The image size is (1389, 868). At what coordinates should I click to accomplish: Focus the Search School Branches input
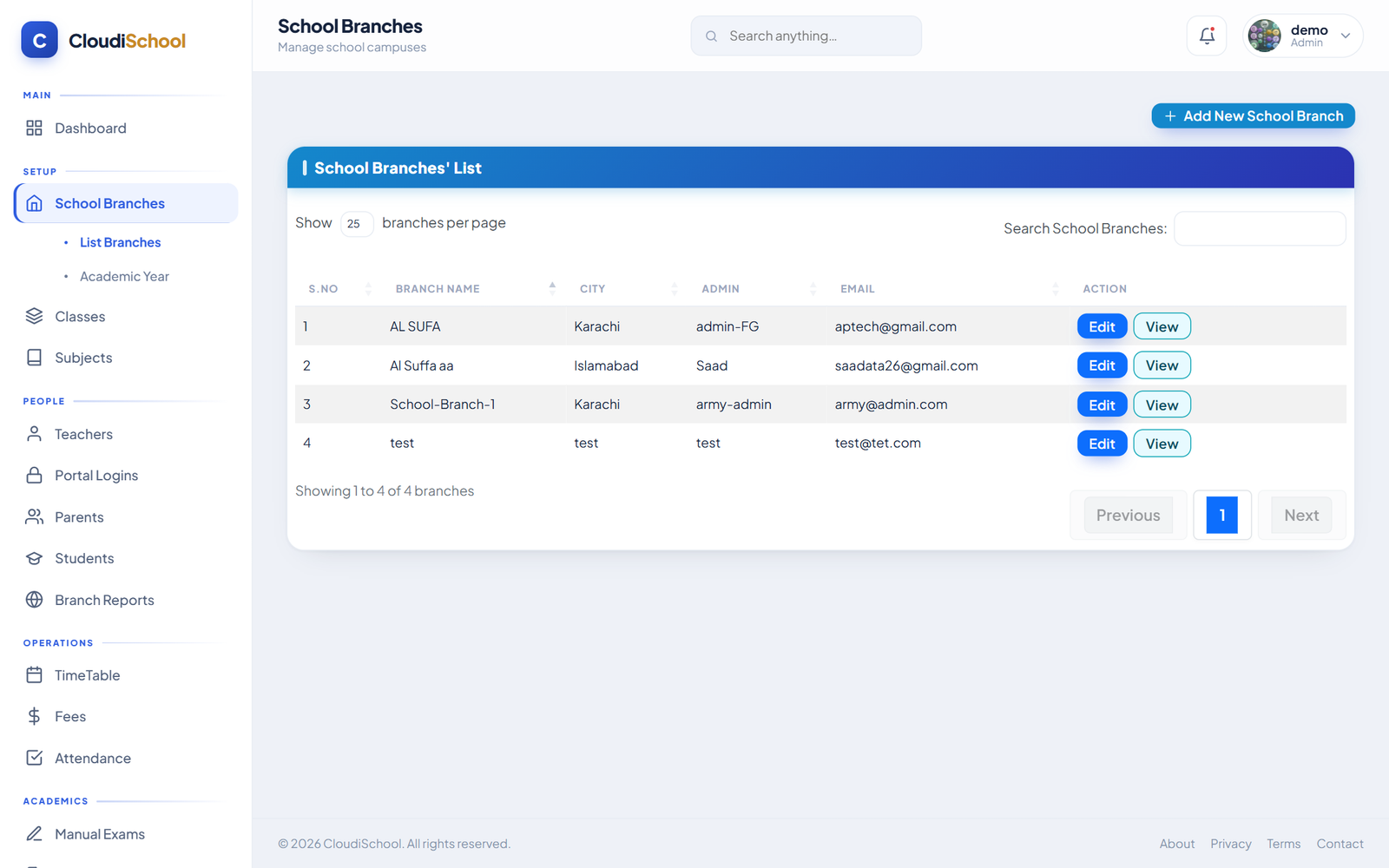[1260, 228]
